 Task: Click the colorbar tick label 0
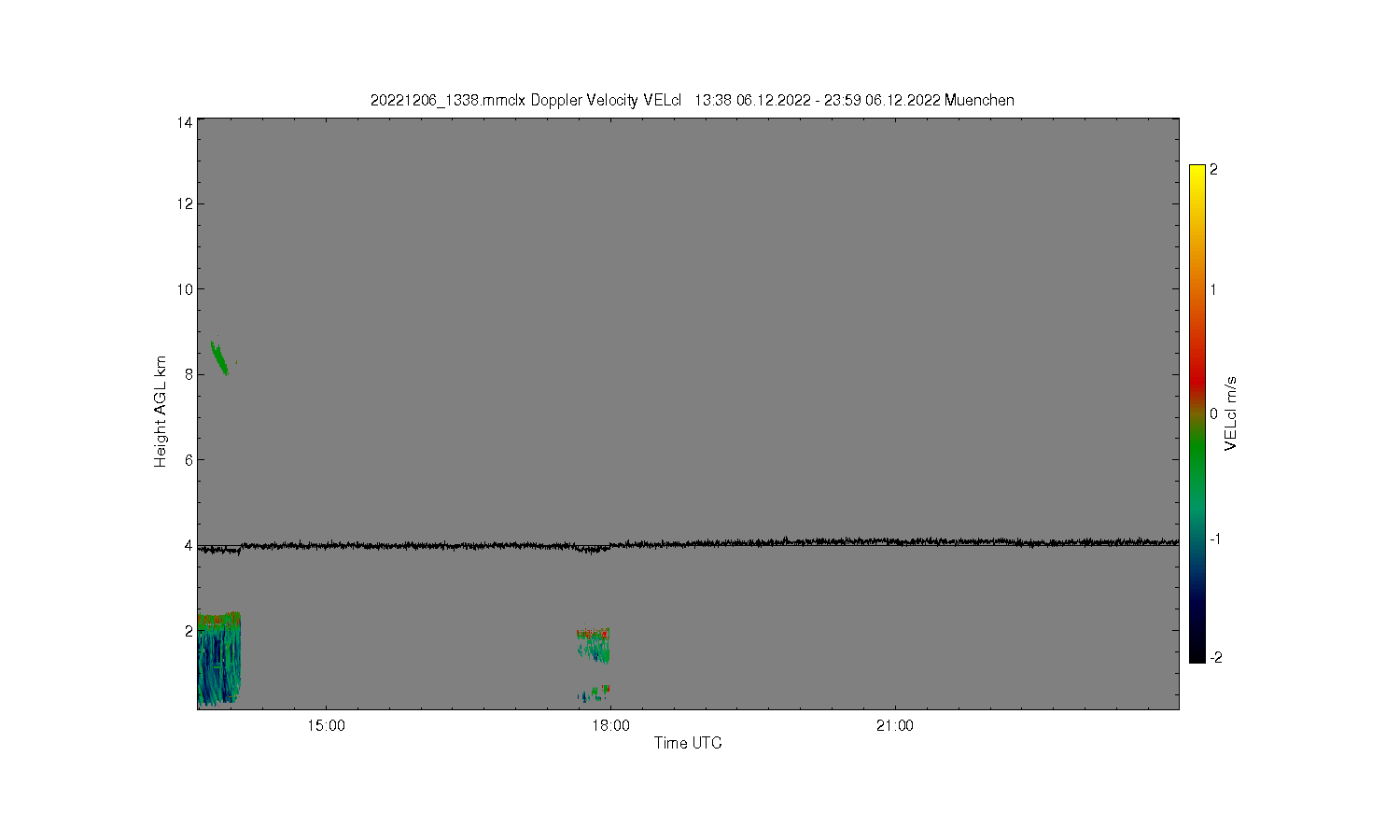(x=1213, y=413)
